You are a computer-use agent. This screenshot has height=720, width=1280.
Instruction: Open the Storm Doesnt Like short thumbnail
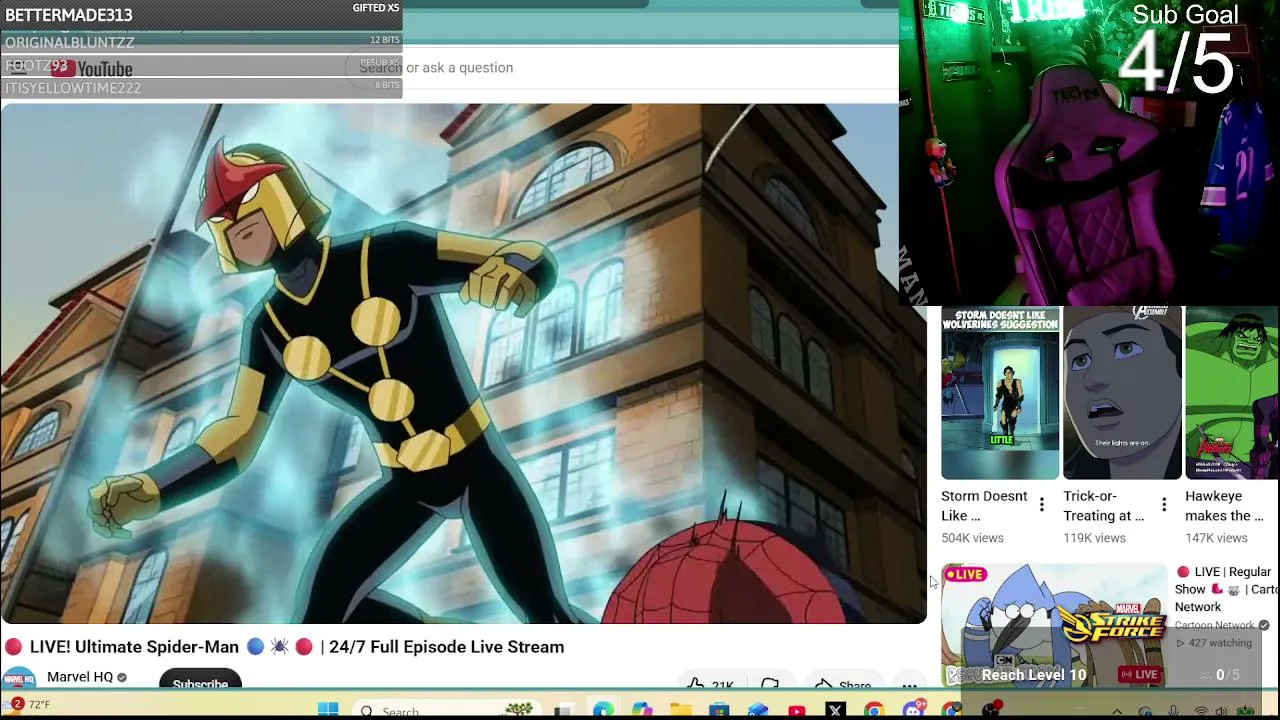click(x=1000, y=393)
